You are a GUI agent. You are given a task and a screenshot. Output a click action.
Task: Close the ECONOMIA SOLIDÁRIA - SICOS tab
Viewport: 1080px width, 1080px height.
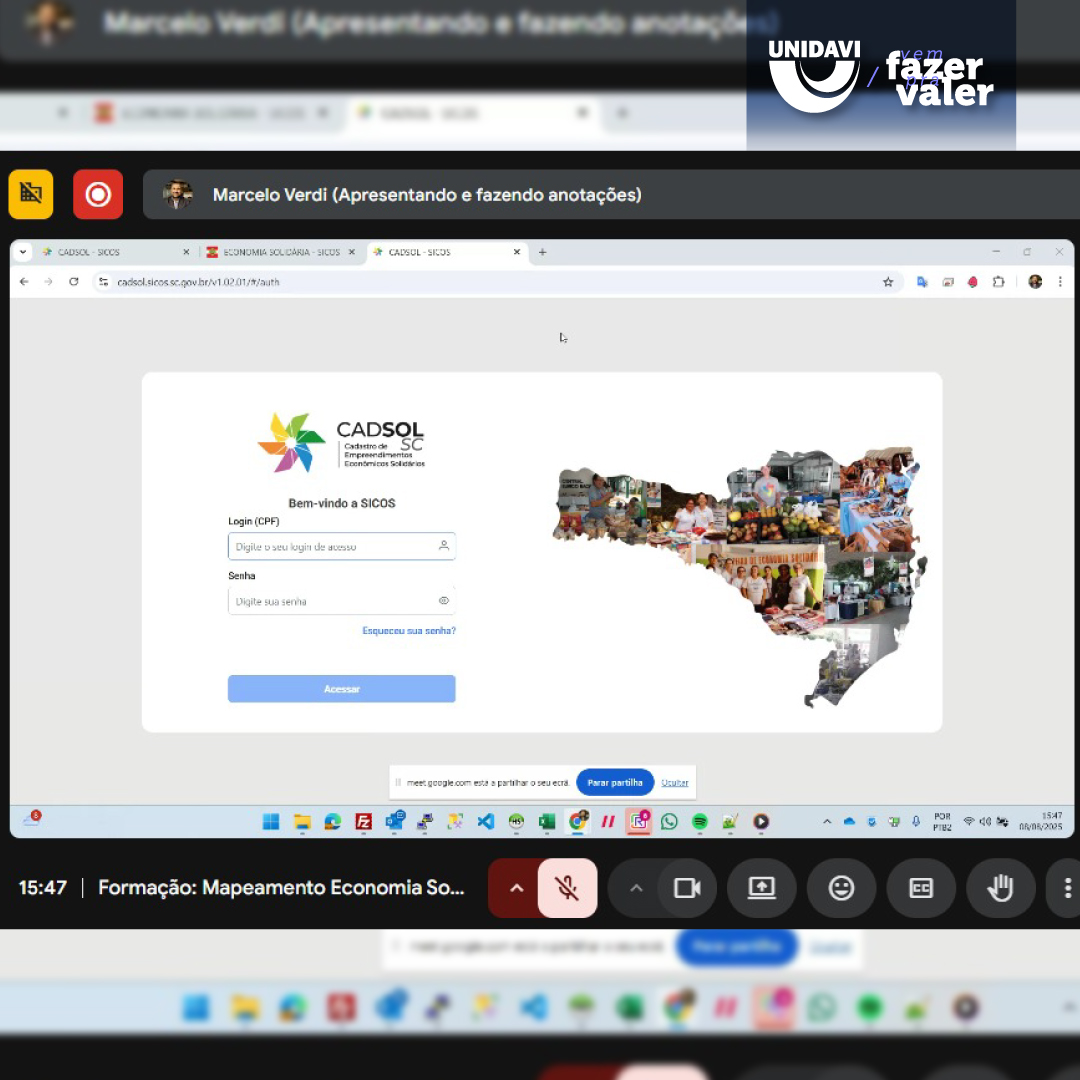[351, 252]
